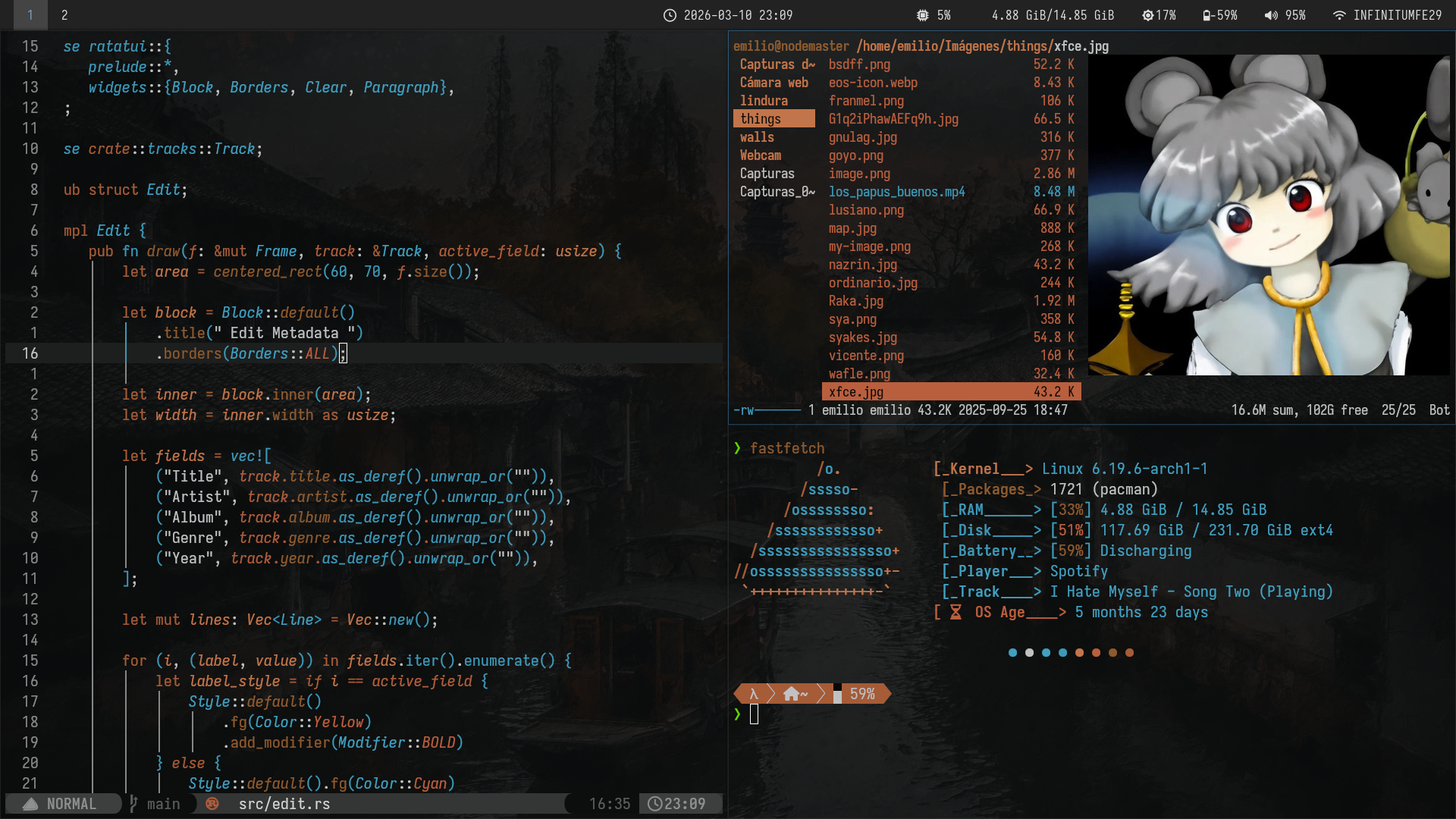The image size is (1456, 819).
Task: Click the Rust file icon in statusline
Action: point(212,804)
